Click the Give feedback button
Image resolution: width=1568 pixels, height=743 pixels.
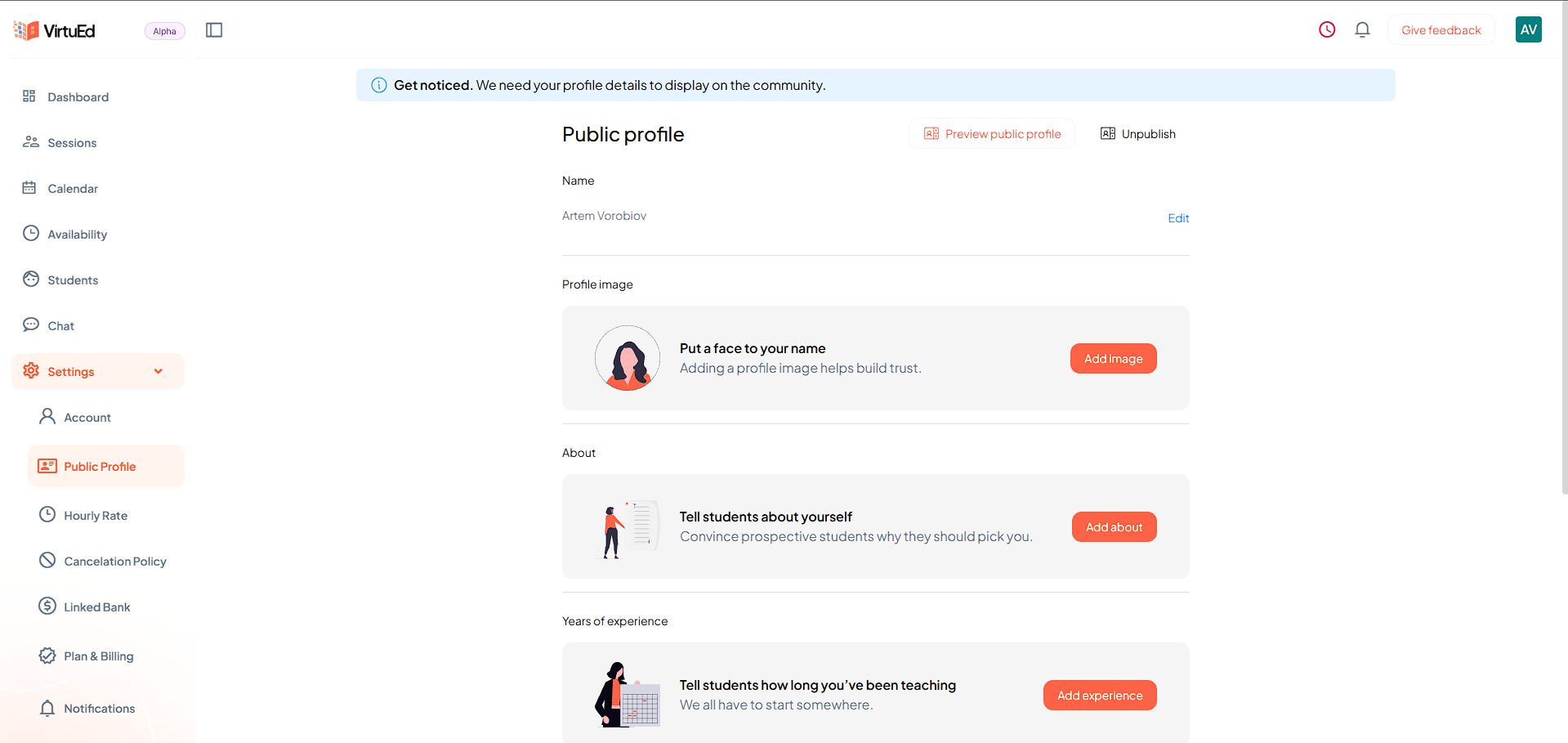point(1441,30)
